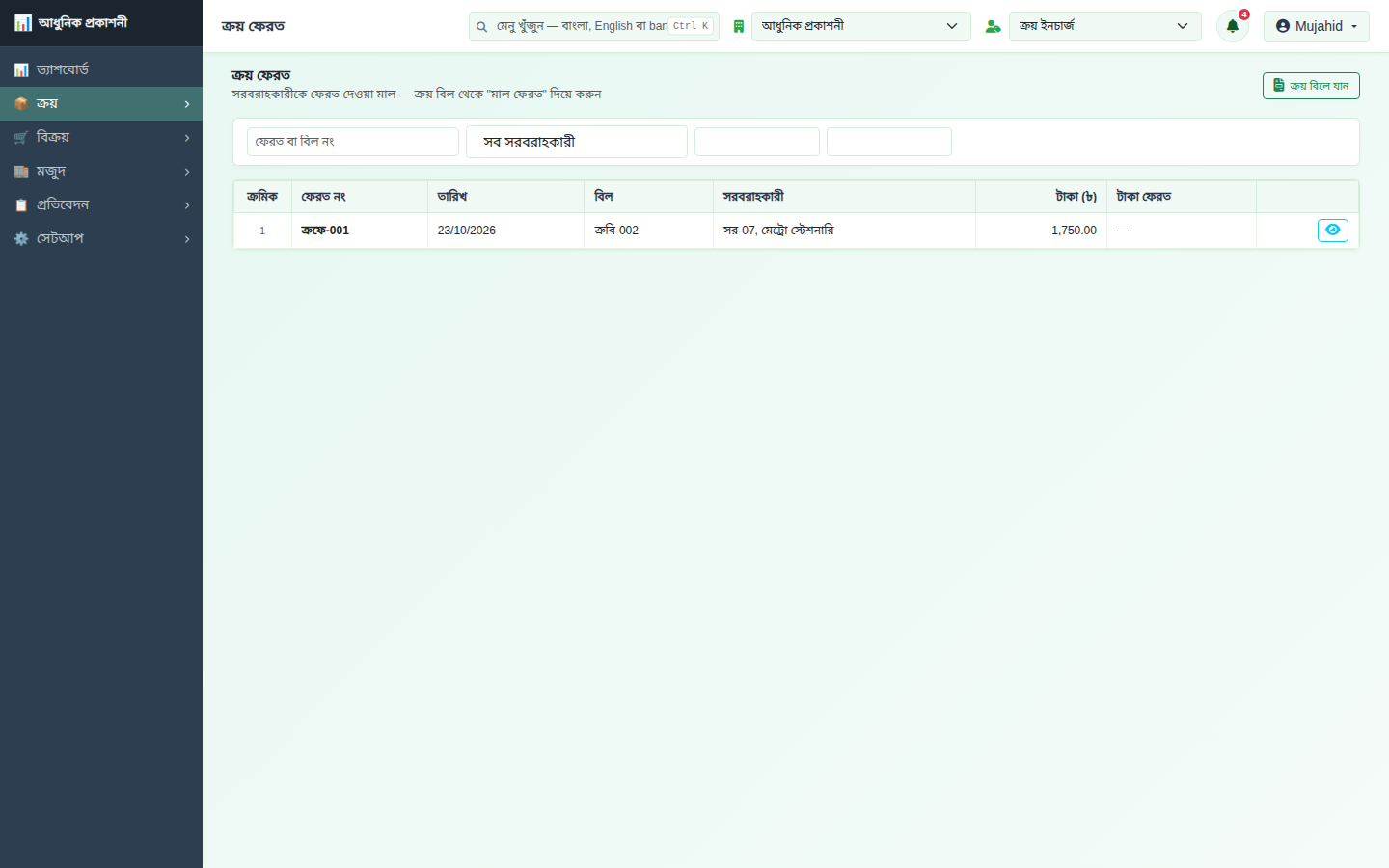
Task: Focus the global menu search box
Action: (594, 26)
